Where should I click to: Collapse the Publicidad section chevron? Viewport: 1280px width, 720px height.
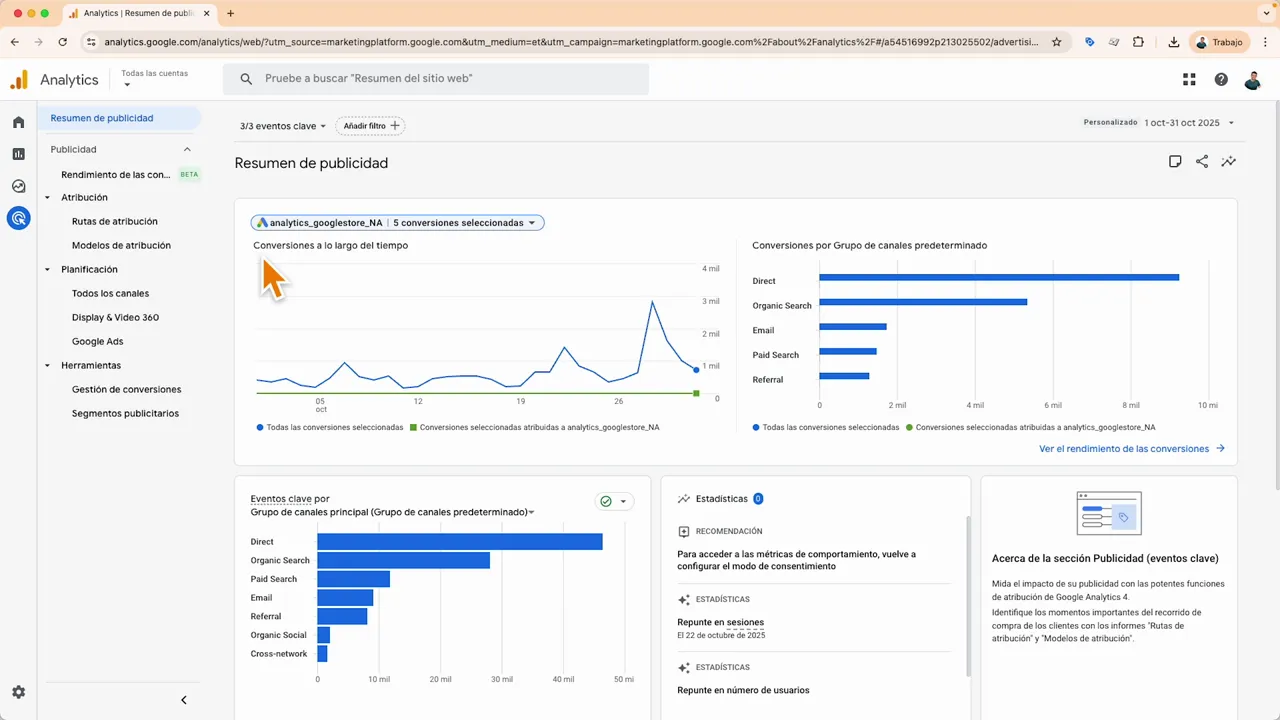tap(186, 149)
